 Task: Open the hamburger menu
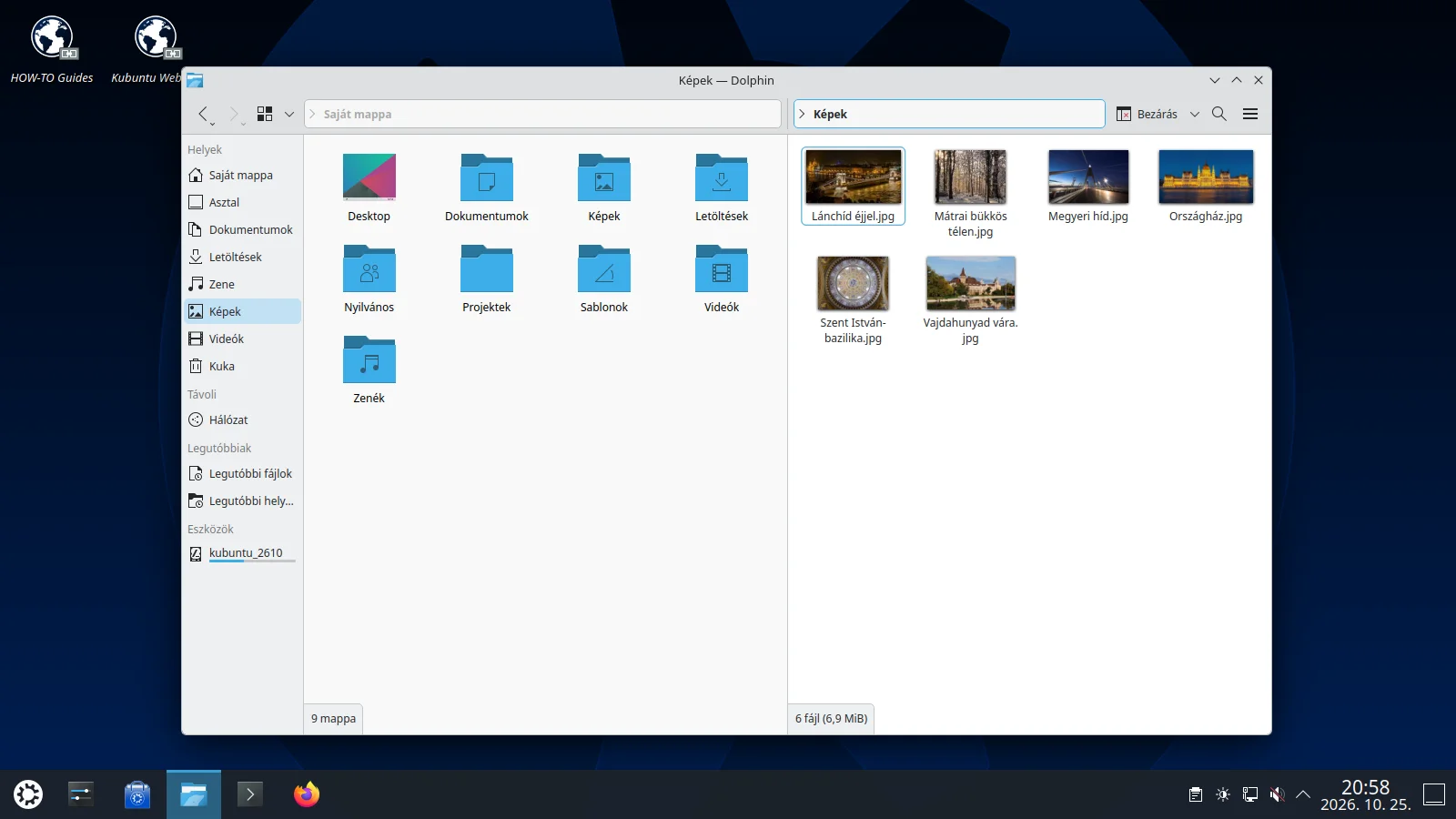[1250, 114]
